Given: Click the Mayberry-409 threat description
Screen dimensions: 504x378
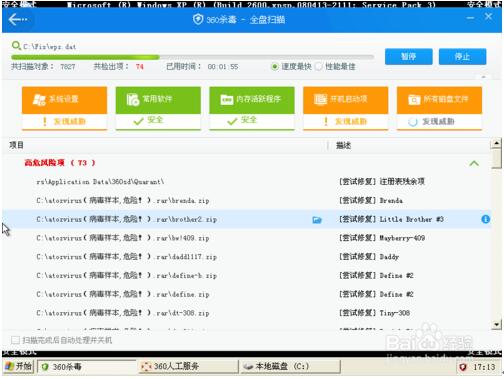Looking at the screenshot, I should pyautogui.click(x=402, y=238).
